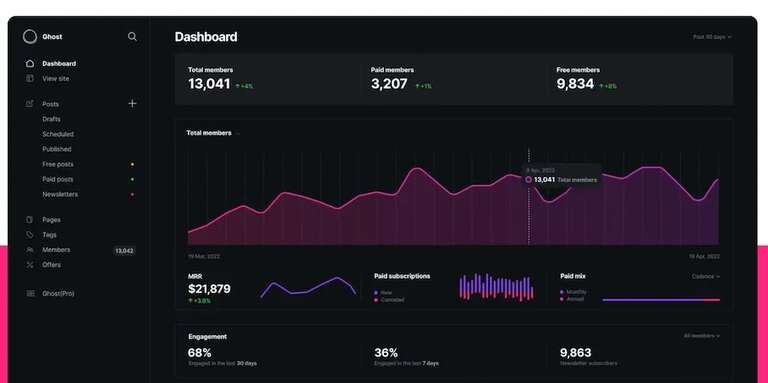Open the Published posts view
Screen dimensions: 768x383
click(x=57, y=149)
